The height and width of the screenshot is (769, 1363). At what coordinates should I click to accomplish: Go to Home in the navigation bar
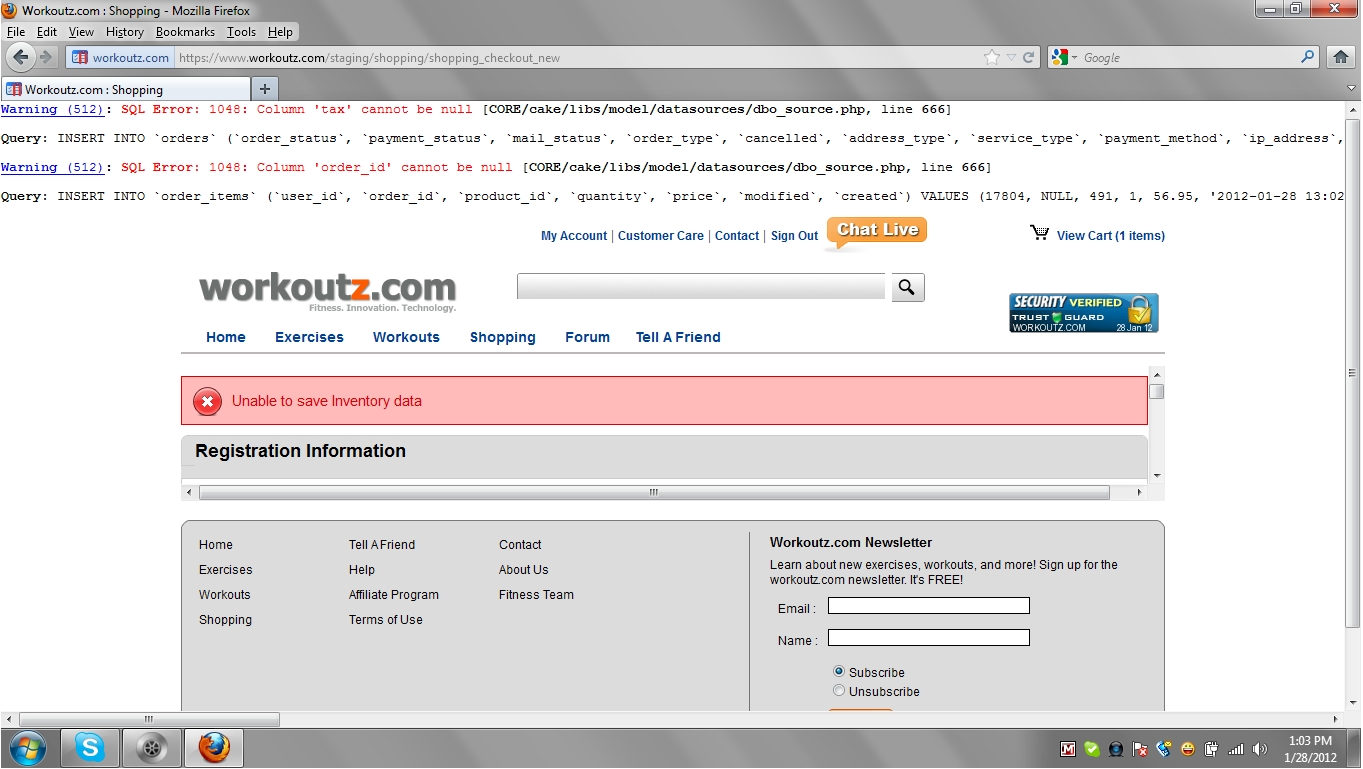click(x=226, y=337)
